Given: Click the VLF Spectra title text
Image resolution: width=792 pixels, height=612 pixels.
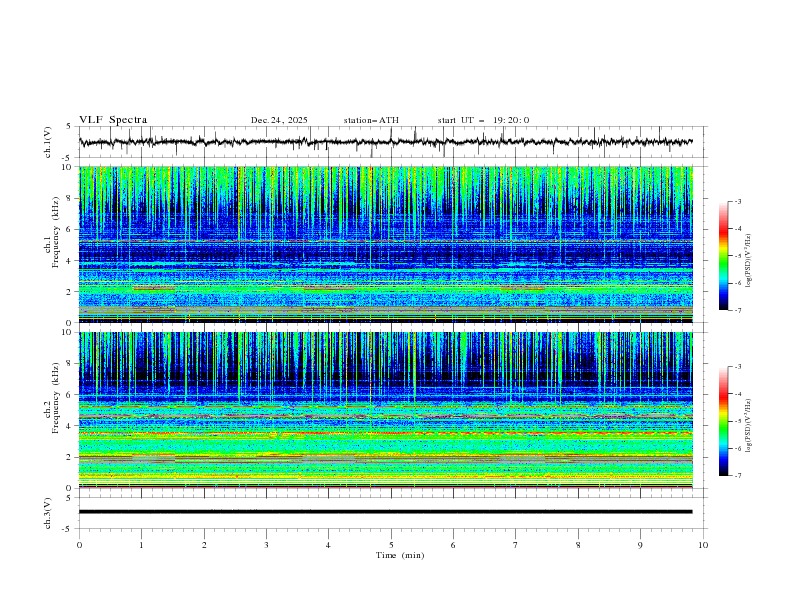Looking at the screenshot, I should coord(113,120).
